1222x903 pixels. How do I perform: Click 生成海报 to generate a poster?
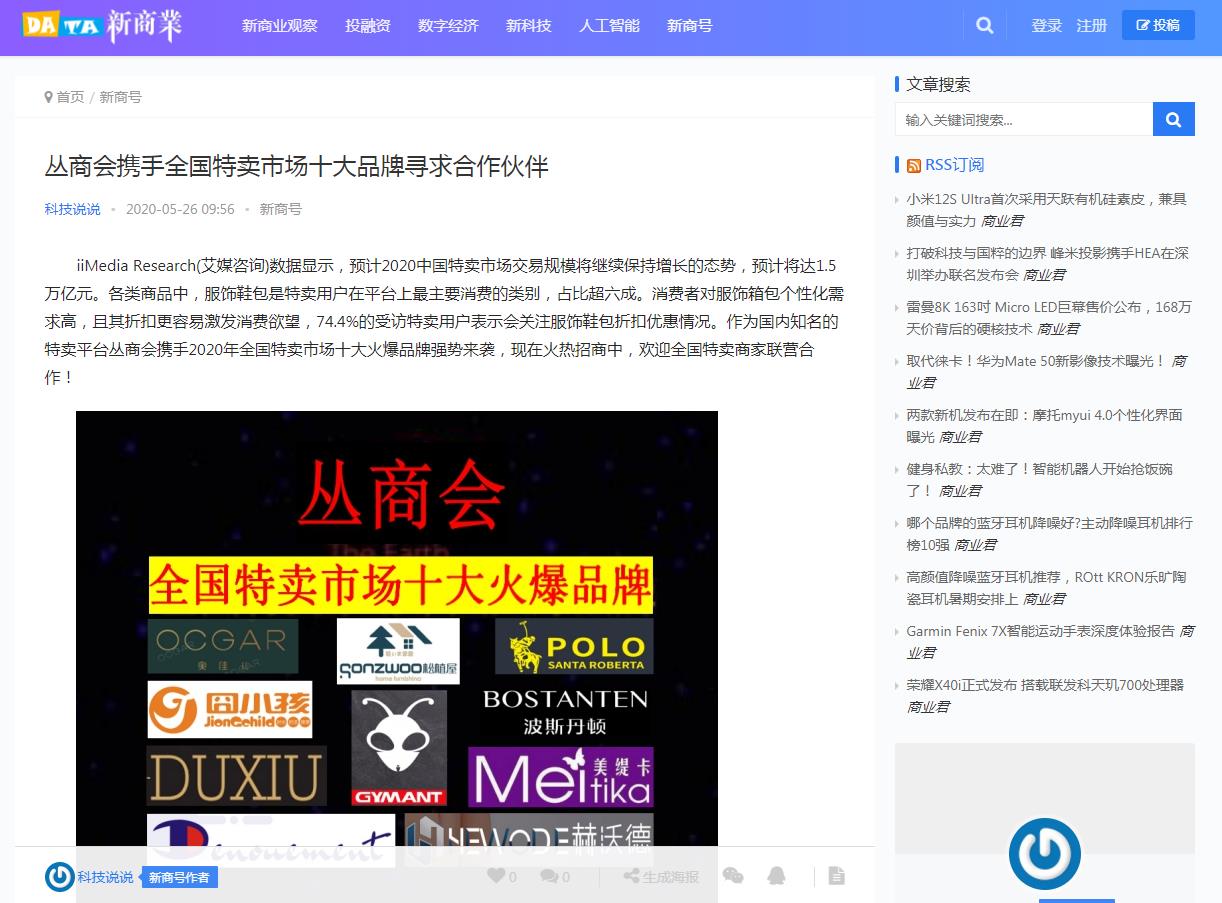(x=661, y=876)
